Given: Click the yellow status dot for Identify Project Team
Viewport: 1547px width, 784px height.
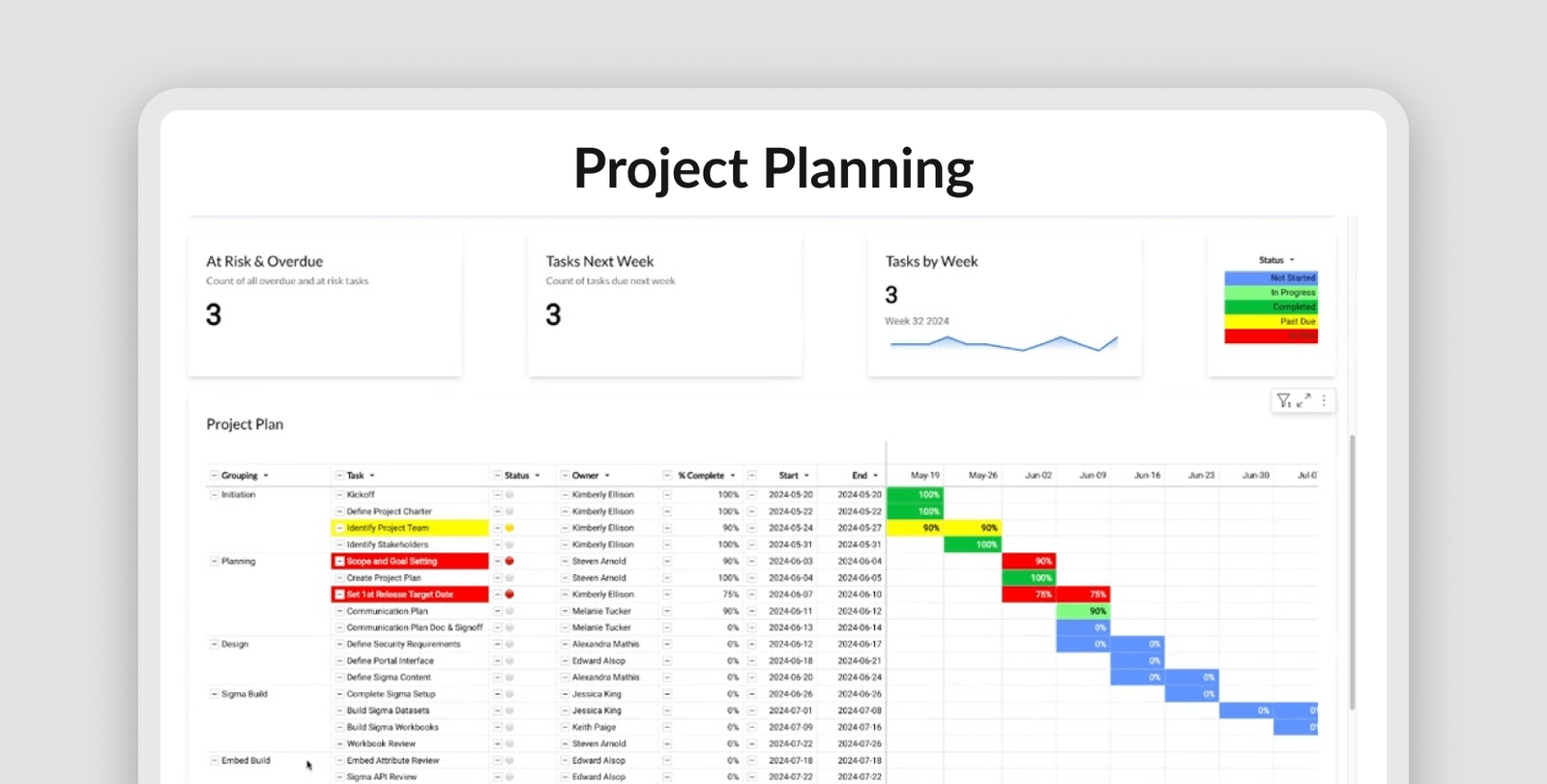Looking at the screenshot, I should [x=510, y=528].
